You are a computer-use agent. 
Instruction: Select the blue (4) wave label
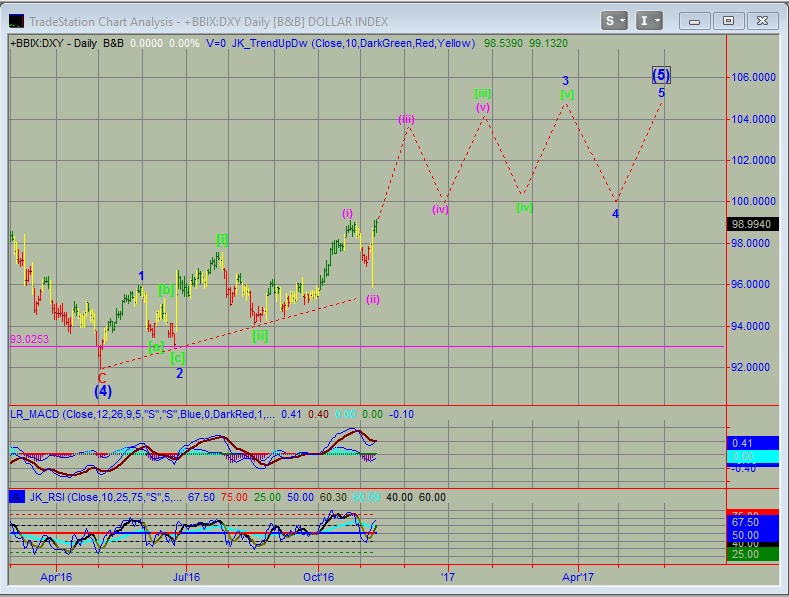[103, 391]
